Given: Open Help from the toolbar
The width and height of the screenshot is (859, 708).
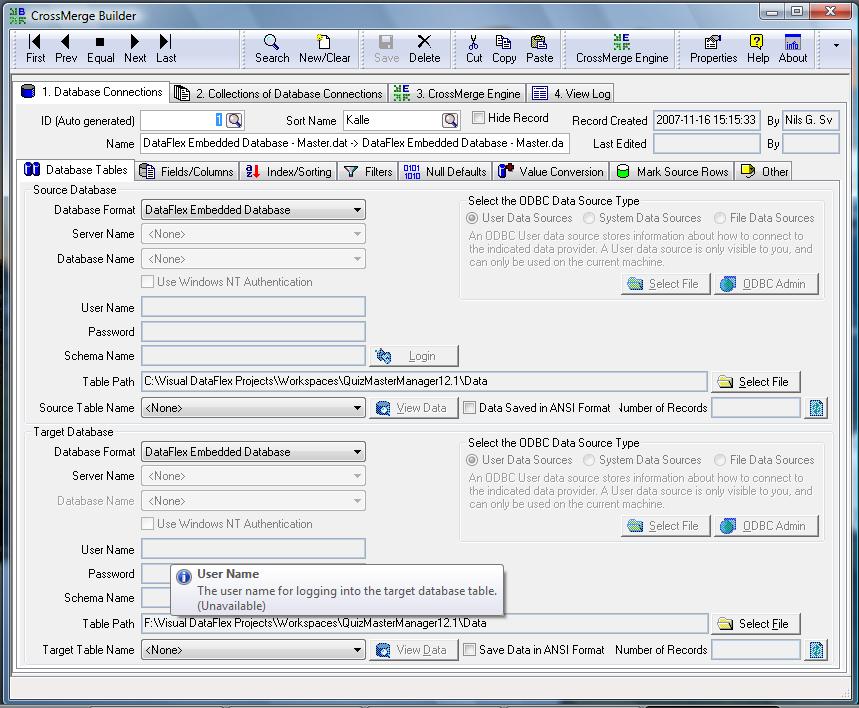Looking at the screenshot, I should (758, 49).
